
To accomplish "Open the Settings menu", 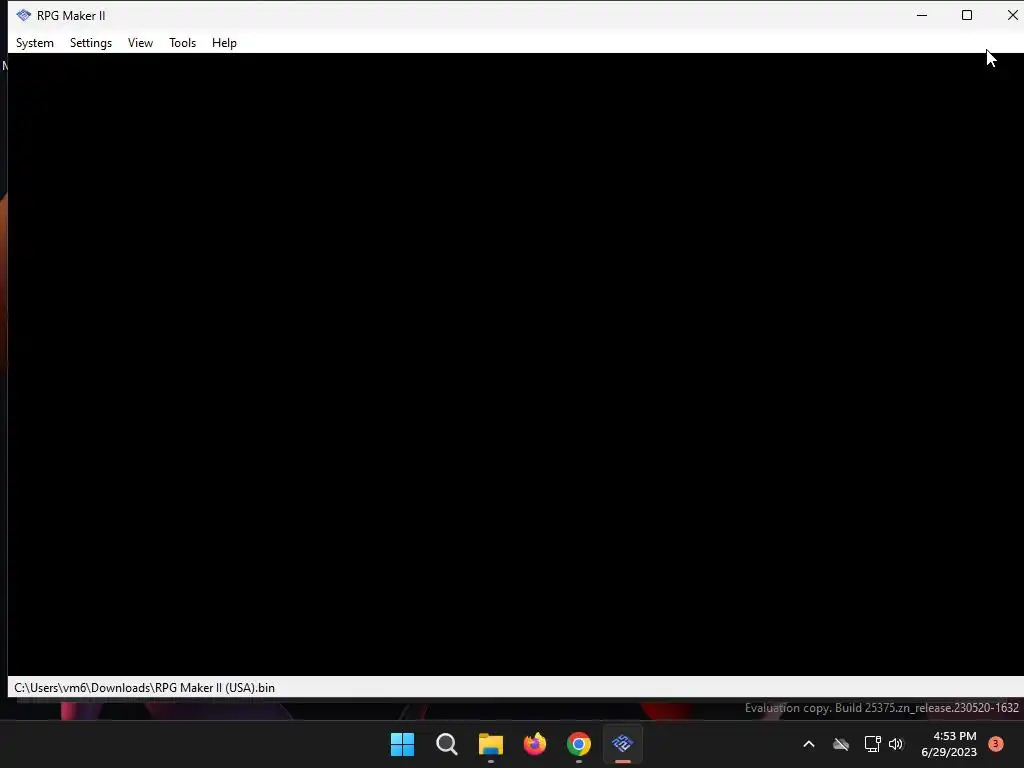I will coord(91,43).
